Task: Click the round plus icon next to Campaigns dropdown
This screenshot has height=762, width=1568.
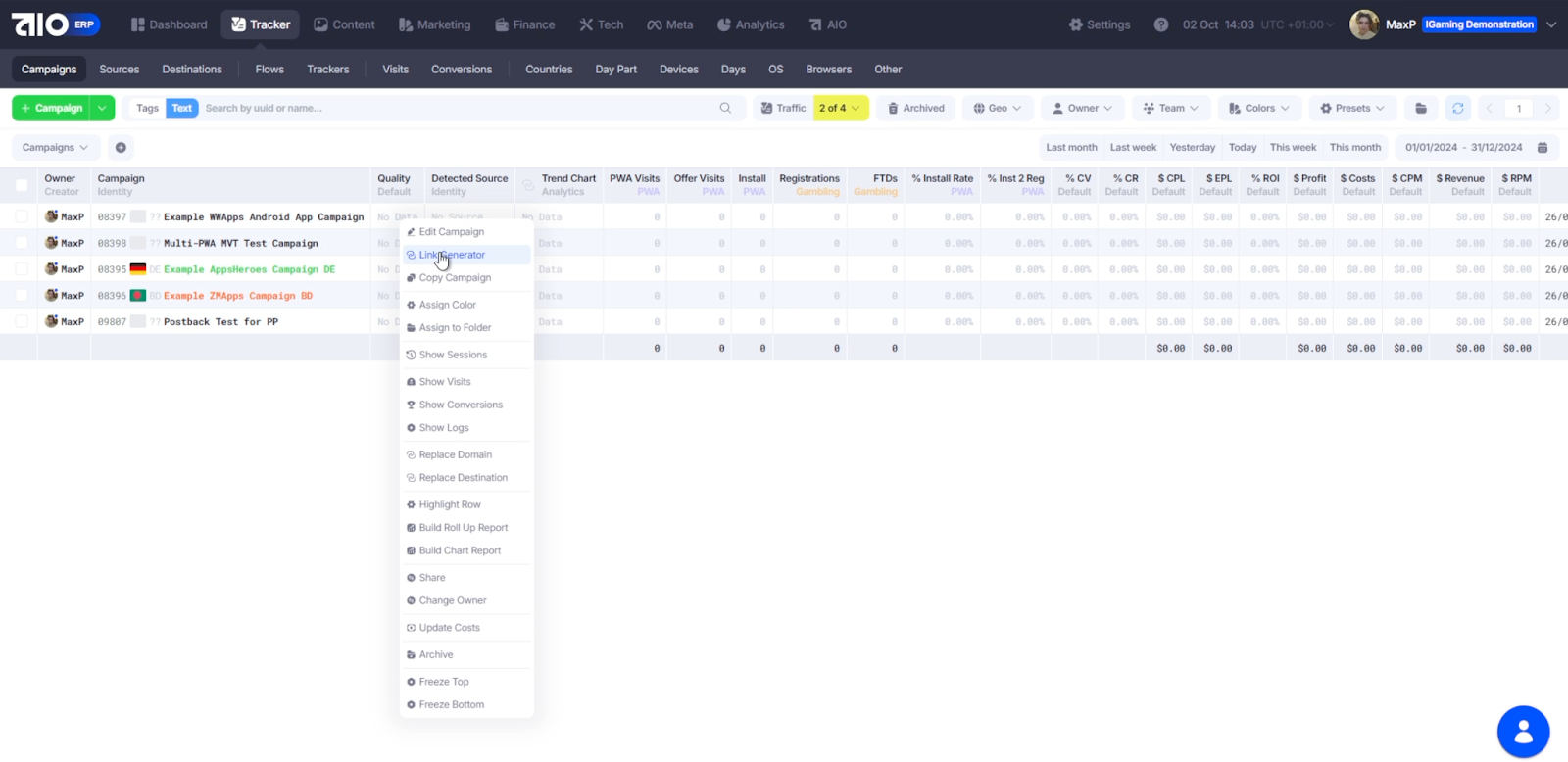Action: [121, 148]
